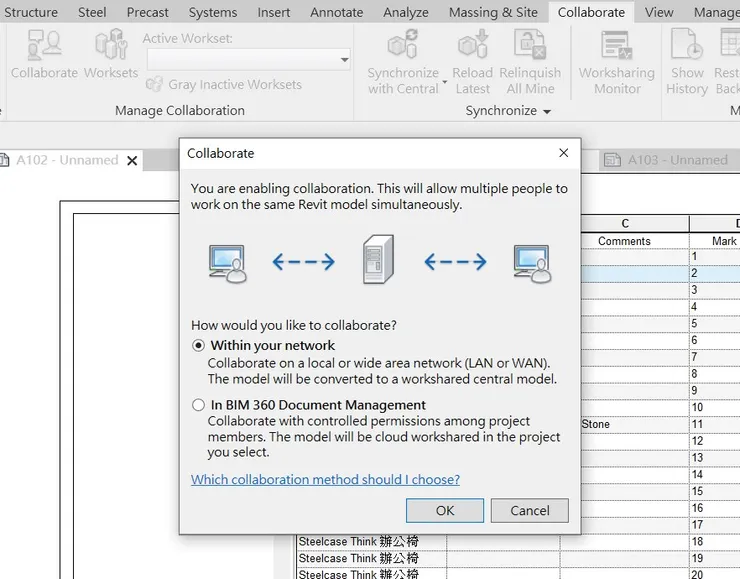Click the Cancel button
The height and width of the screenshot is (579, 740).
[x=530, y=511]
